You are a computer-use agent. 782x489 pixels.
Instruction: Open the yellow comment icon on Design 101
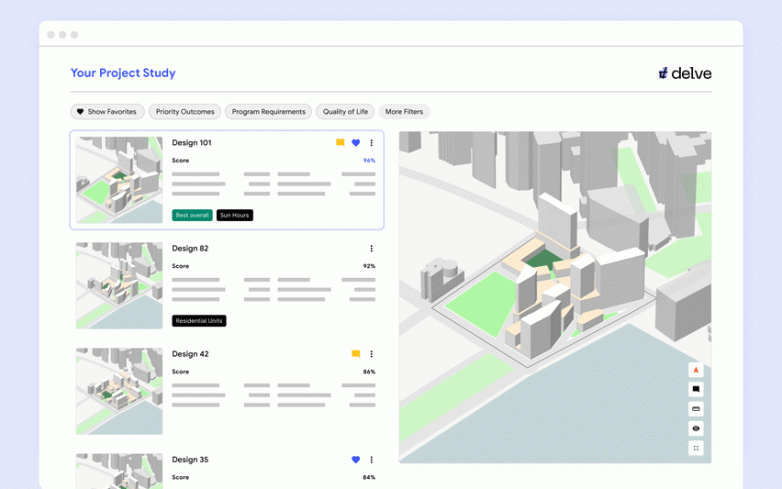click(x=340, y=143)
